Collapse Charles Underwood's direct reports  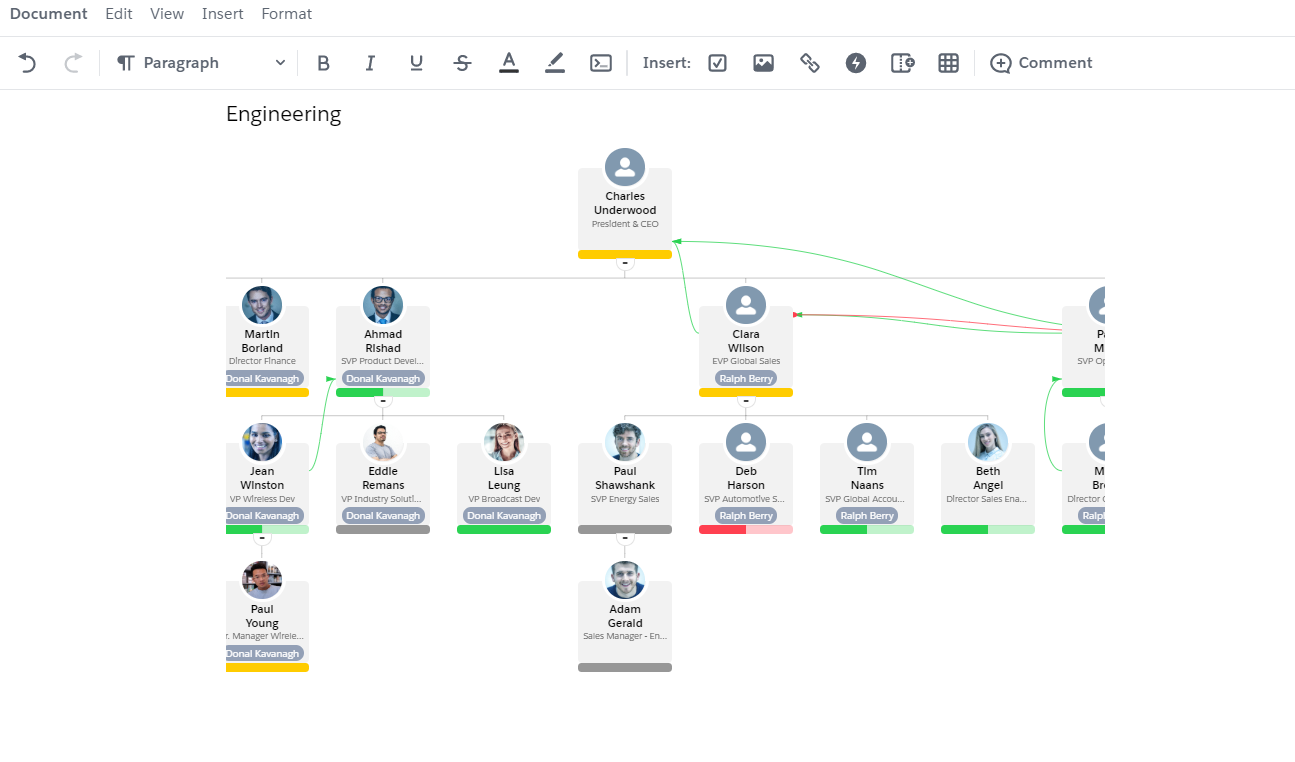click(625, 263)
